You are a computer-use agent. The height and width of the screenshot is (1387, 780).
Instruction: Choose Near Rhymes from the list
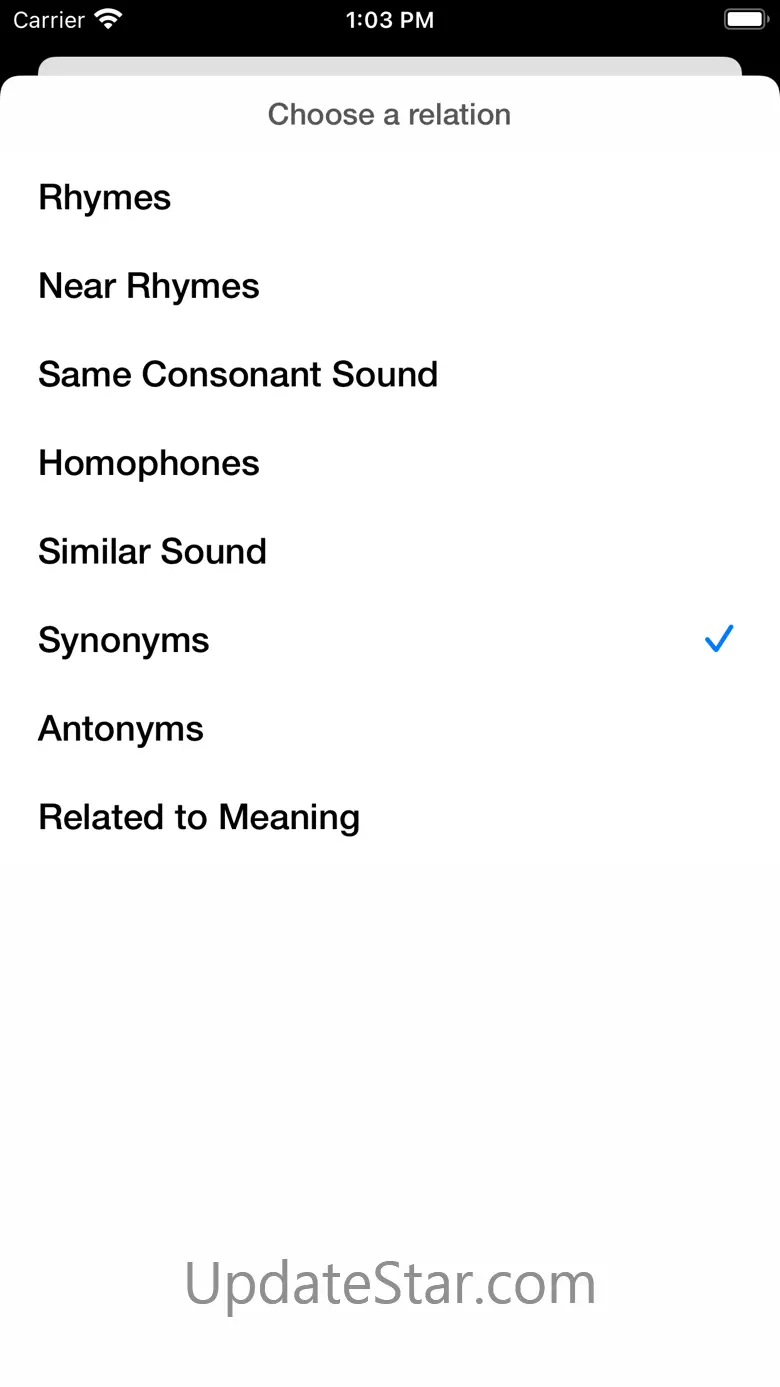click(149, 287)
